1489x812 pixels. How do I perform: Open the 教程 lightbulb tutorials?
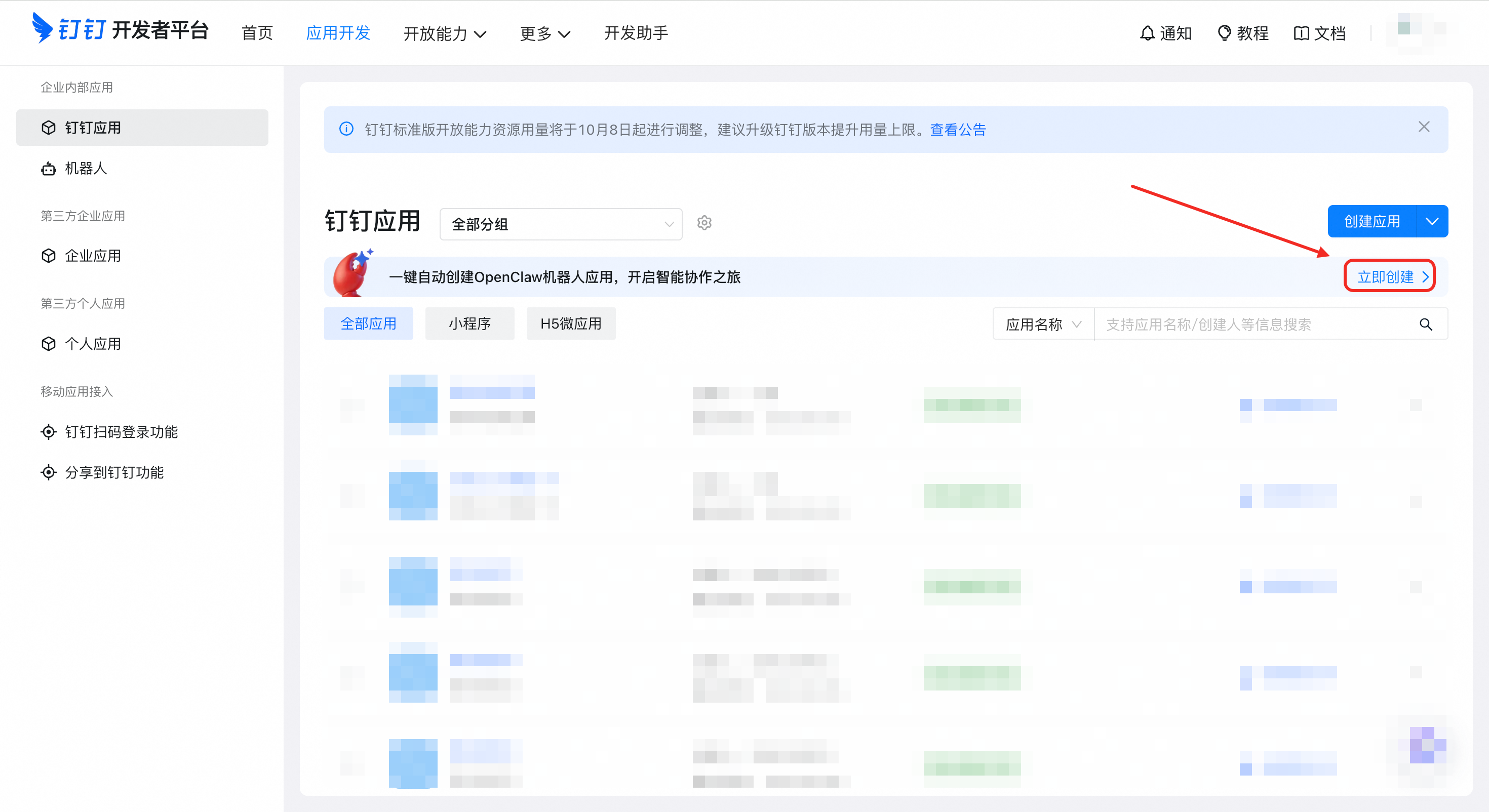pos(1243,33)
